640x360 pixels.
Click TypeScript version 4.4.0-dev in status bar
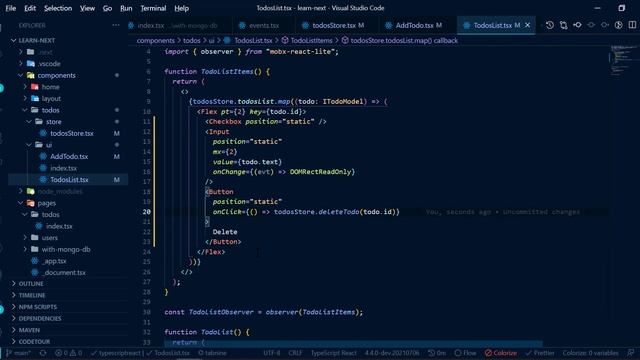click(392, 353)
